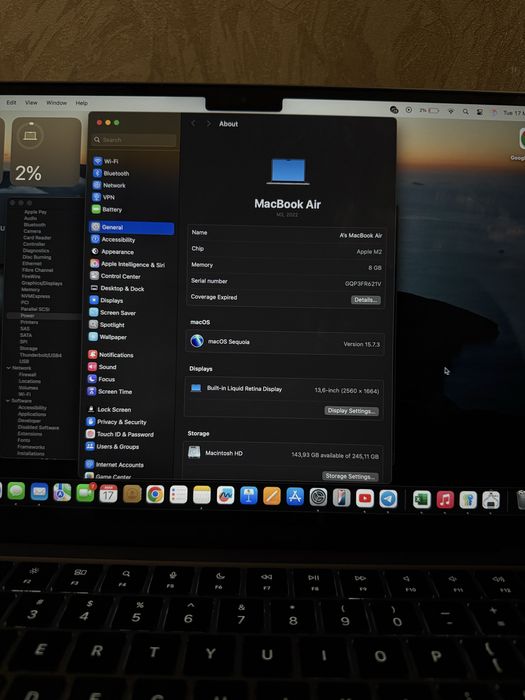The height and width of the screenshot is (700, 525).
Task: Open Microsoft Excel from the Dock
Action: [422, 500]
